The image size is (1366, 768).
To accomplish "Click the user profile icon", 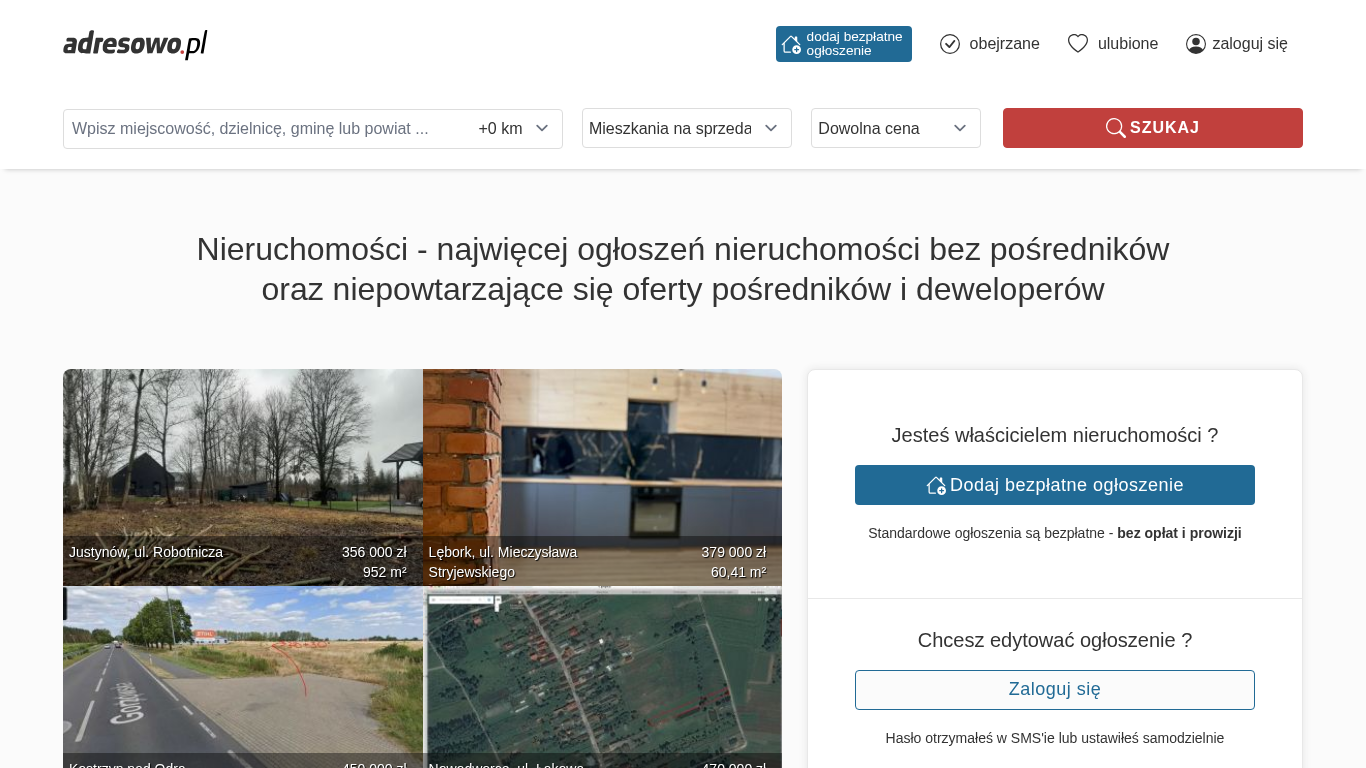I will [1196, 44].
